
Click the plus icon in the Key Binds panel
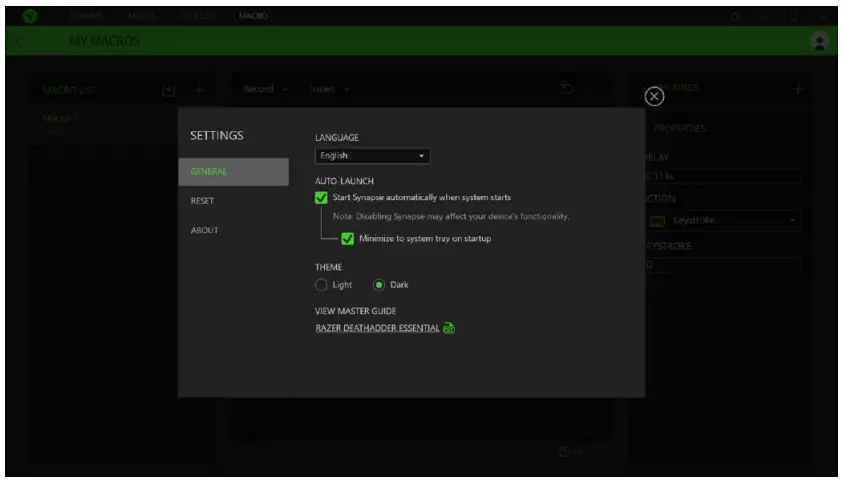pos(798,89)
